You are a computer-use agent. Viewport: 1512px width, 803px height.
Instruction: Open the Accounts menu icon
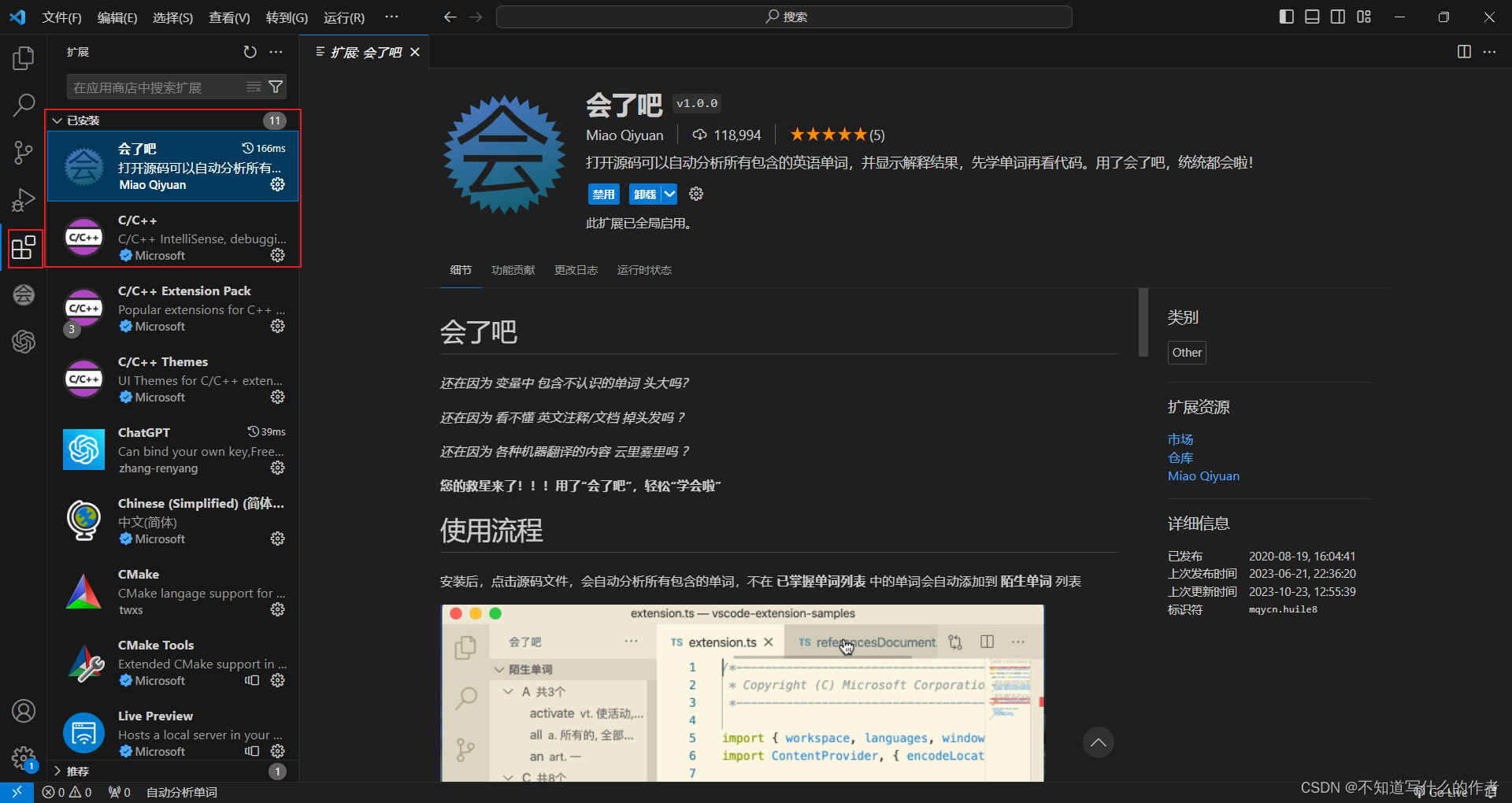[x=24, y=711]
